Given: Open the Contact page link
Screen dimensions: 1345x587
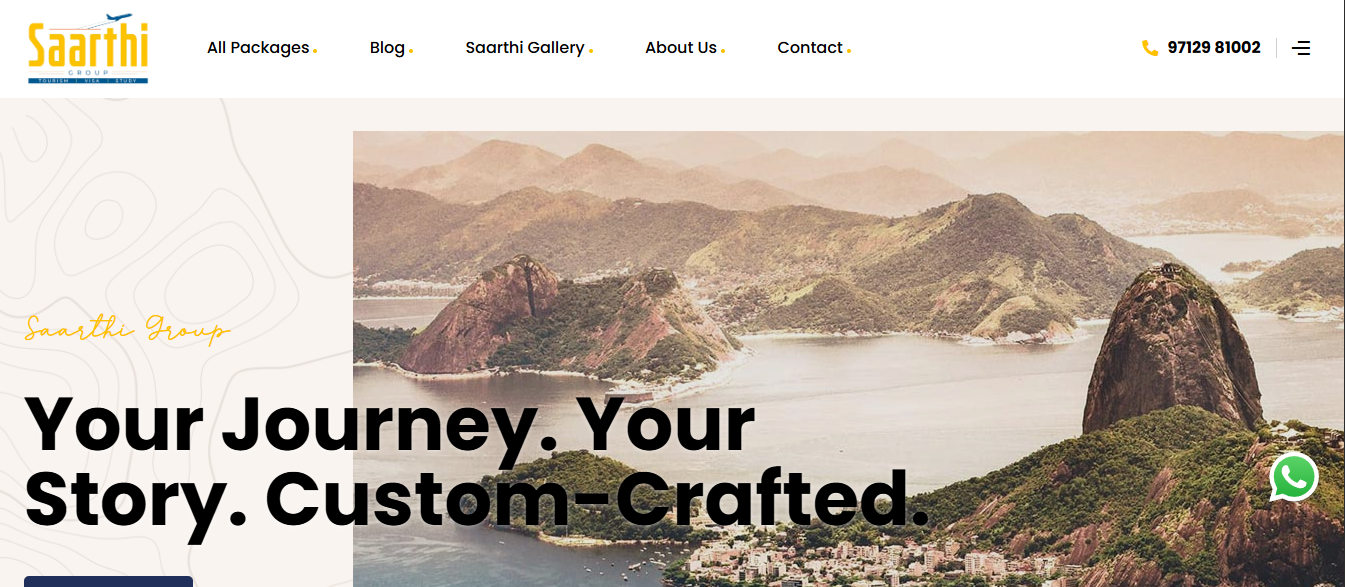Looking at the screenshot, I should pos(810,48).
